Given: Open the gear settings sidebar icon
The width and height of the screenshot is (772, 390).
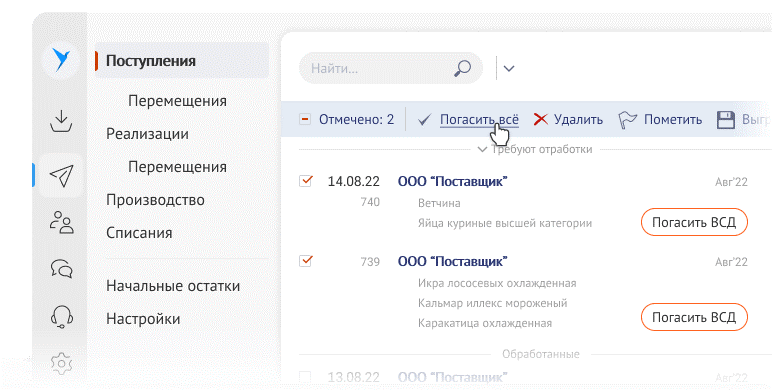Looking at the screenshot, I should coord(62,363).
